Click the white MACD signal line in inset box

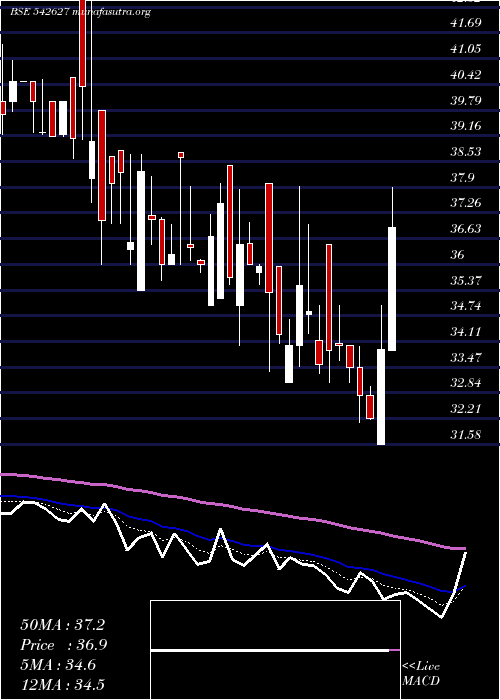270,651
